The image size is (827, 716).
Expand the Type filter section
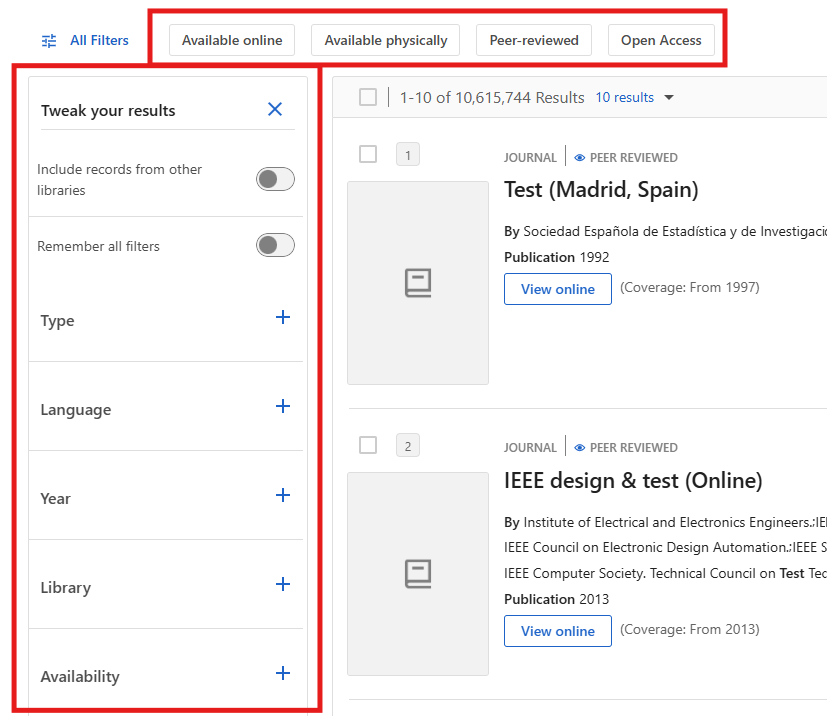coord(283,318)
